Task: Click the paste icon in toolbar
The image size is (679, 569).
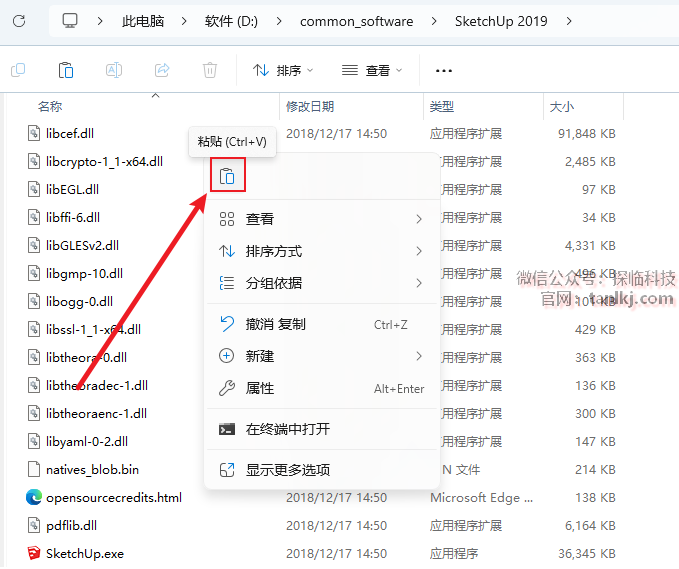Action: coord(66,70)
